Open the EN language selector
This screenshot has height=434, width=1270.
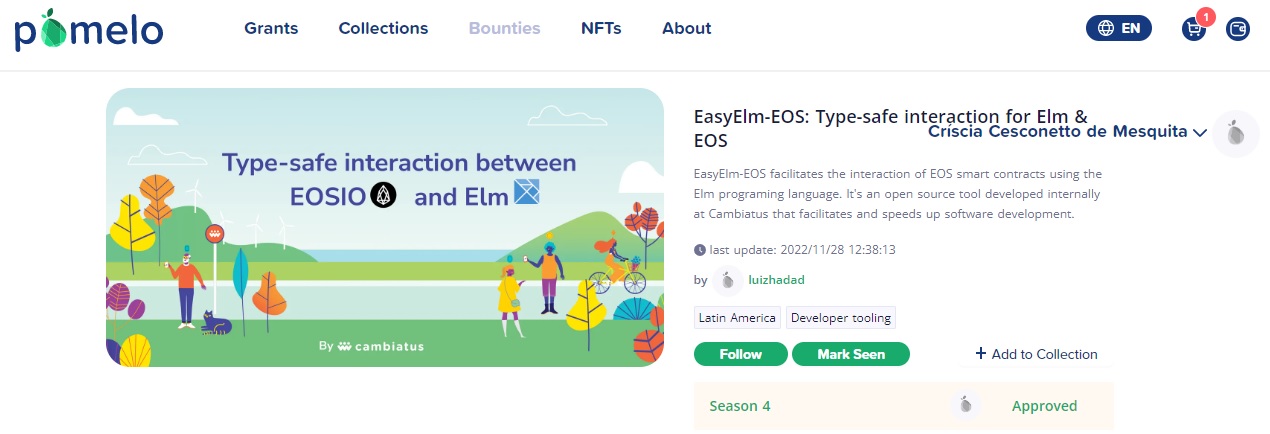click(1119, 29)
